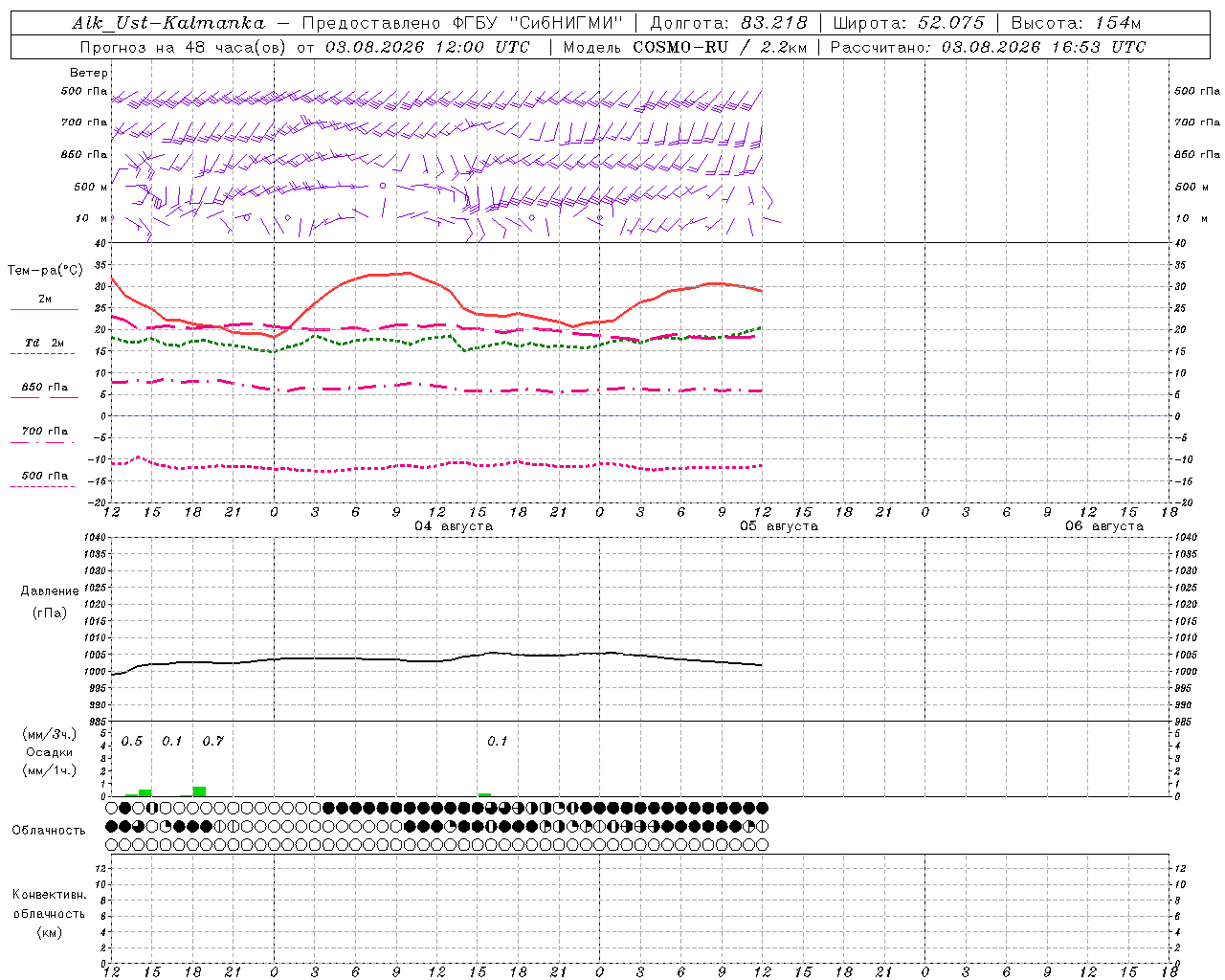Click the tallest green precipitation bar

click(x=199, y=791)
